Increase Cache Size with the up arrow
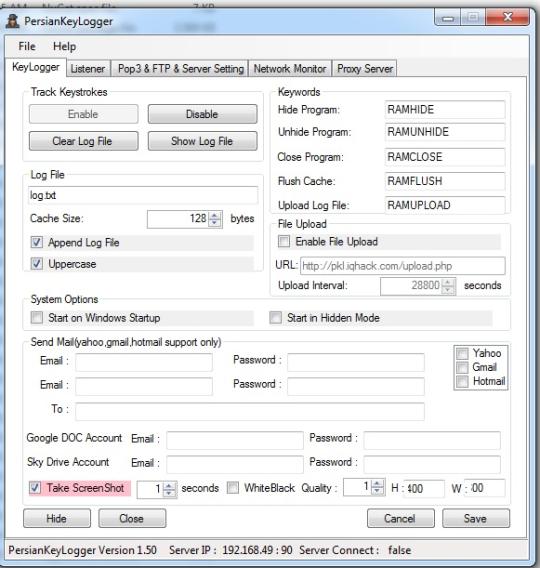This screenshot has height=568, width=540. tap(215, 215)
